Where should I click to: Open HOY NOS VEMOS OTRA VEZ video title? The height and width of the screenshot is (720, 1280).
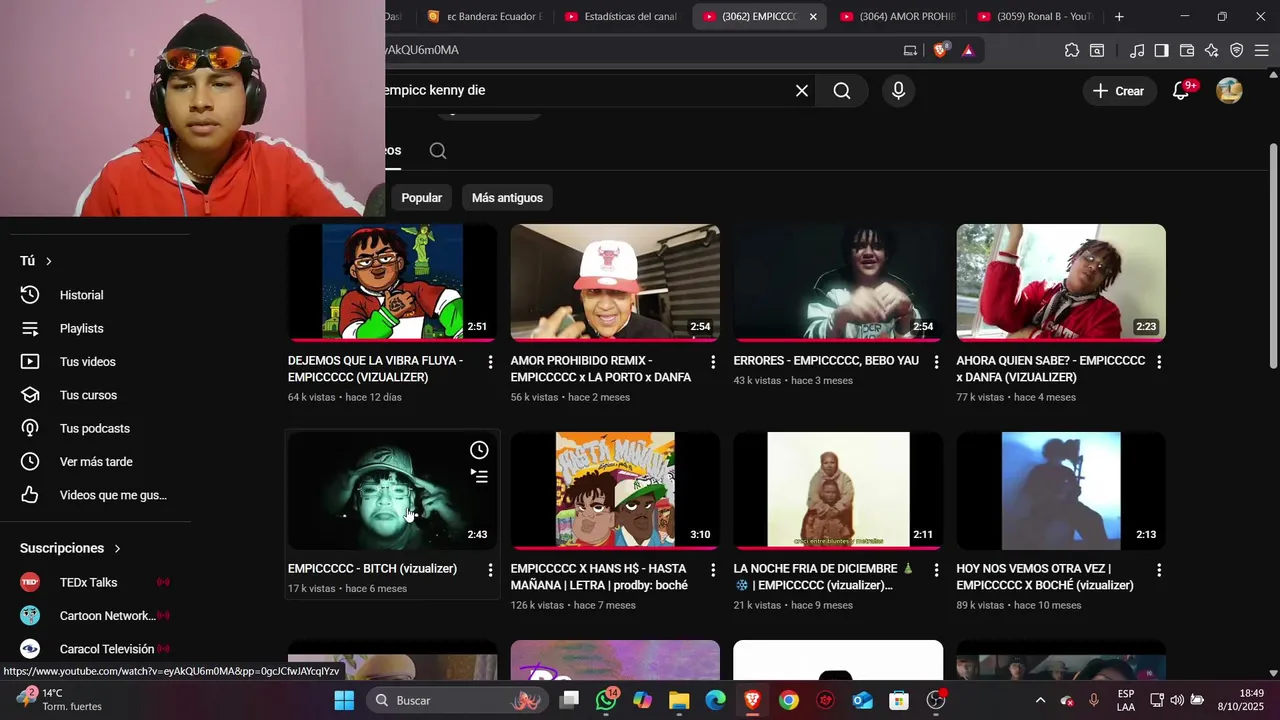point(1045,577)
